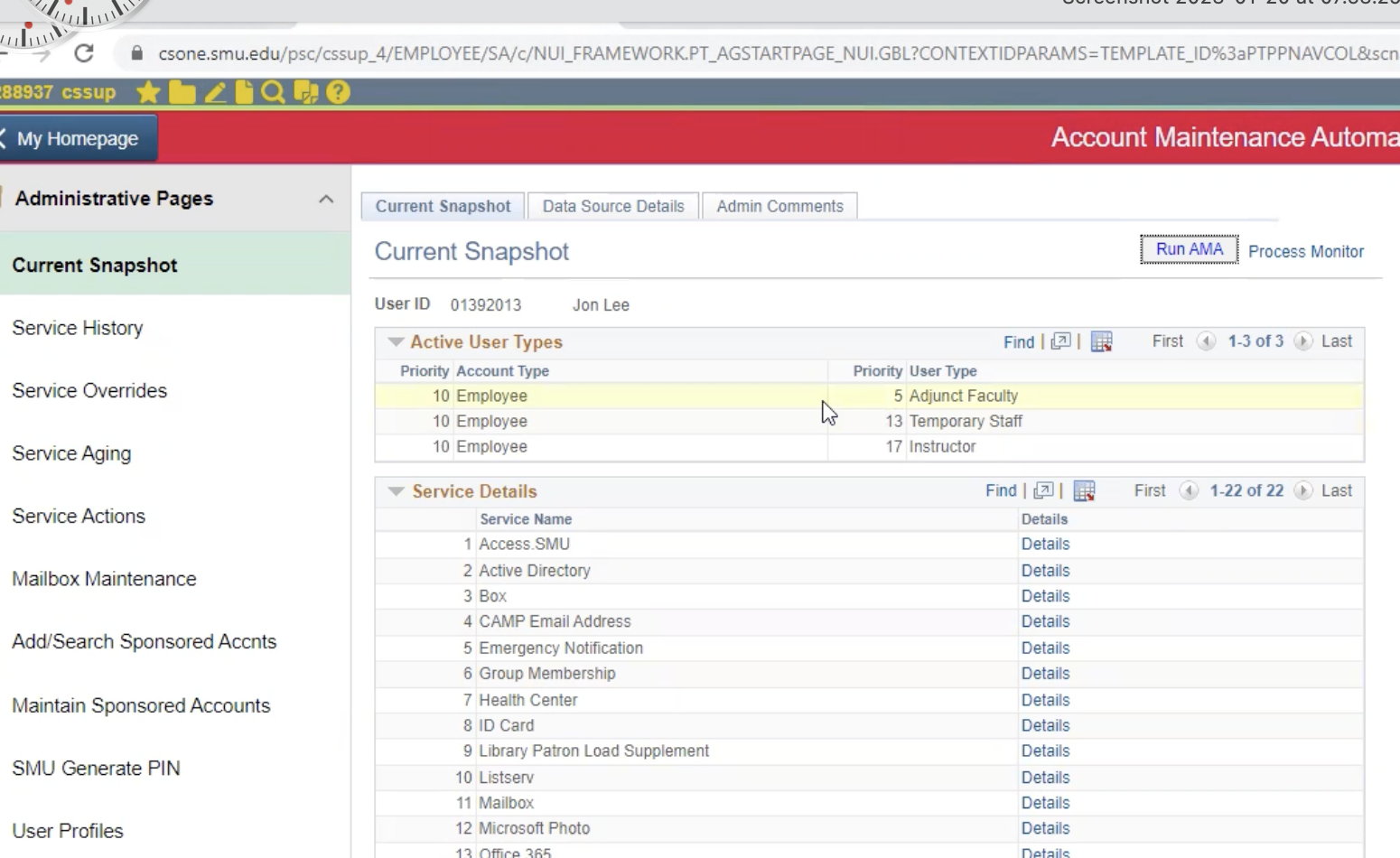Screen dimensions: 1400x858
Task: Reload the page with browser refresh button
Action: [84, 53]
